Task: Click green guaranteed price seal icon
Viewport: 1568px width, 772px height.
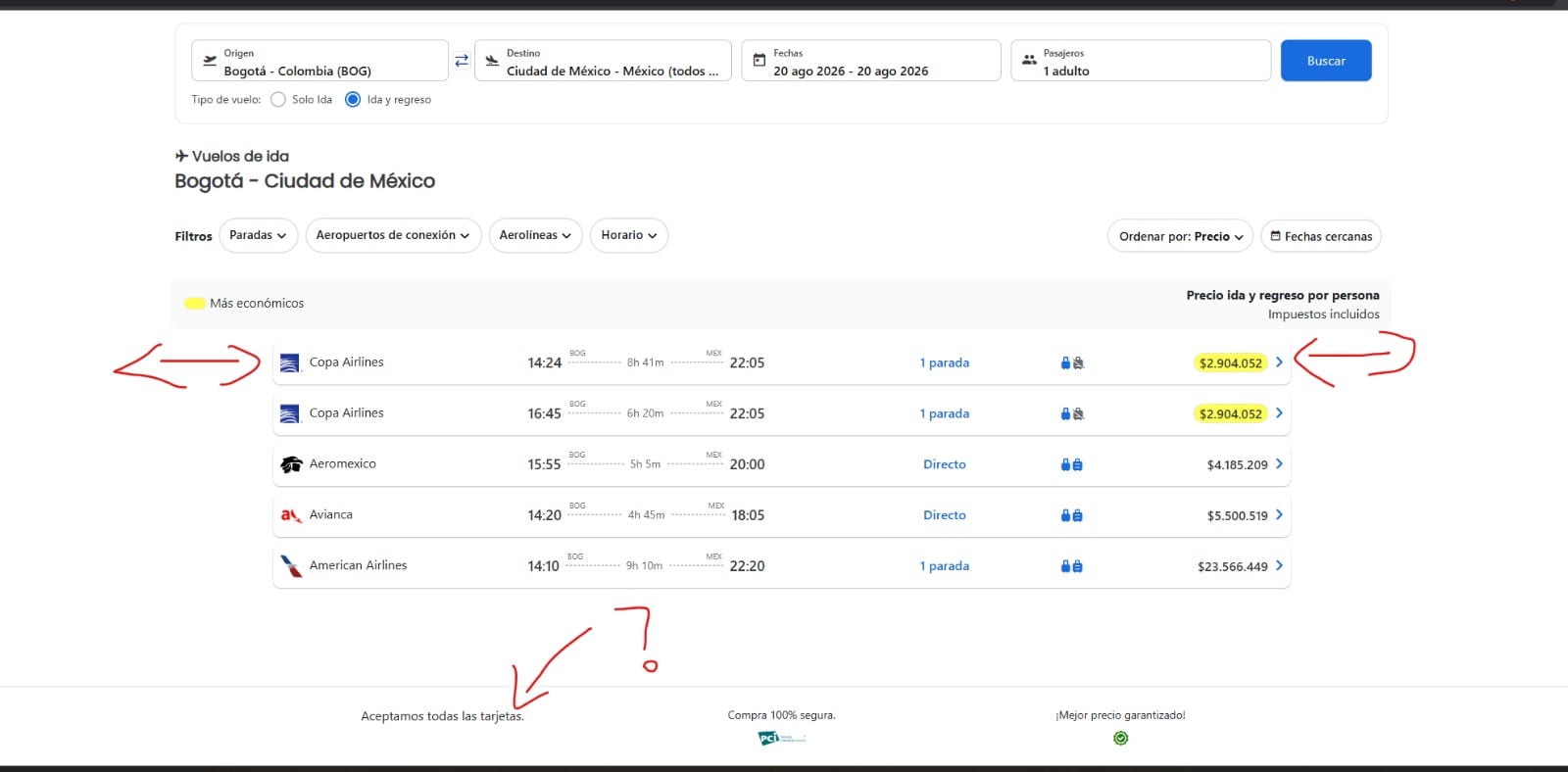Action: 1121,738
